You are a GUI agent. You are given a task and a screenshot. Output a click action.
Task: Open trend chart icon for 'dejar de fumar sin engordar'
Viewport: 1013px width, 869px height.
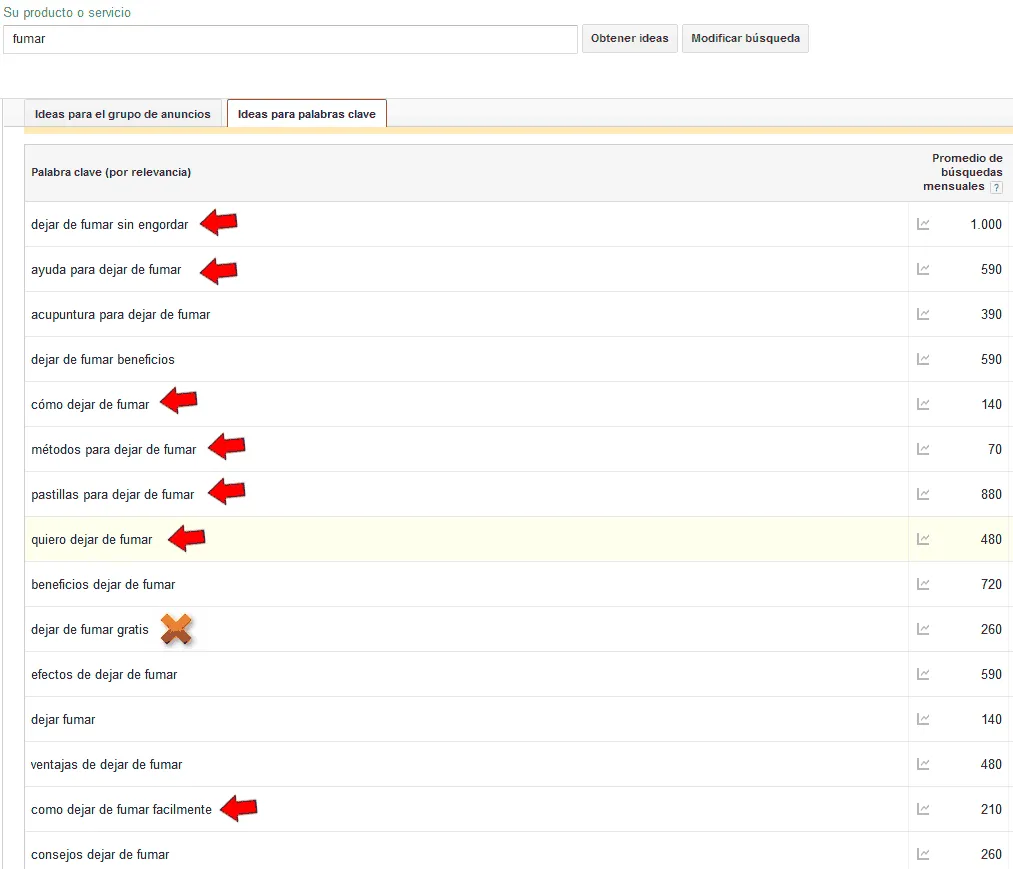point(923,225)
